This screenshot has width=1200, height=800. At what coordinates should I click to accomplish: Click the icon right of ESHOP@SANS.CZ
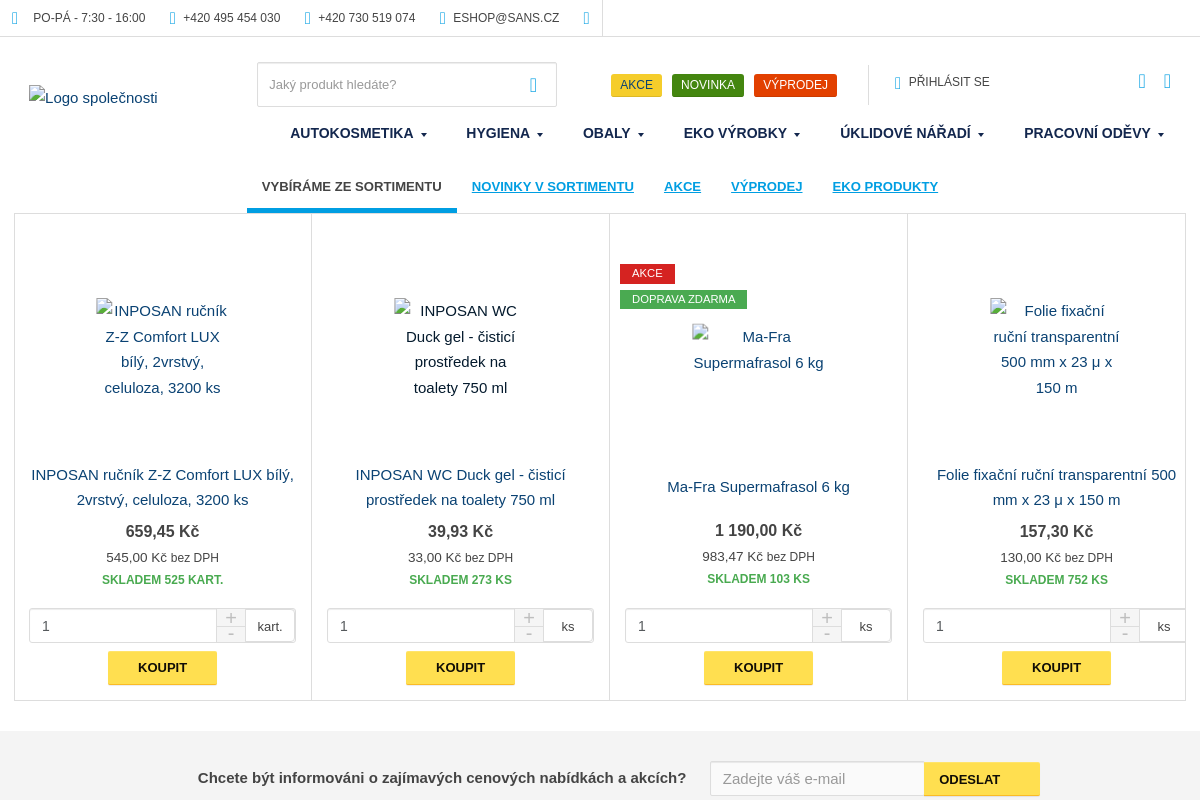click(586, 18)
